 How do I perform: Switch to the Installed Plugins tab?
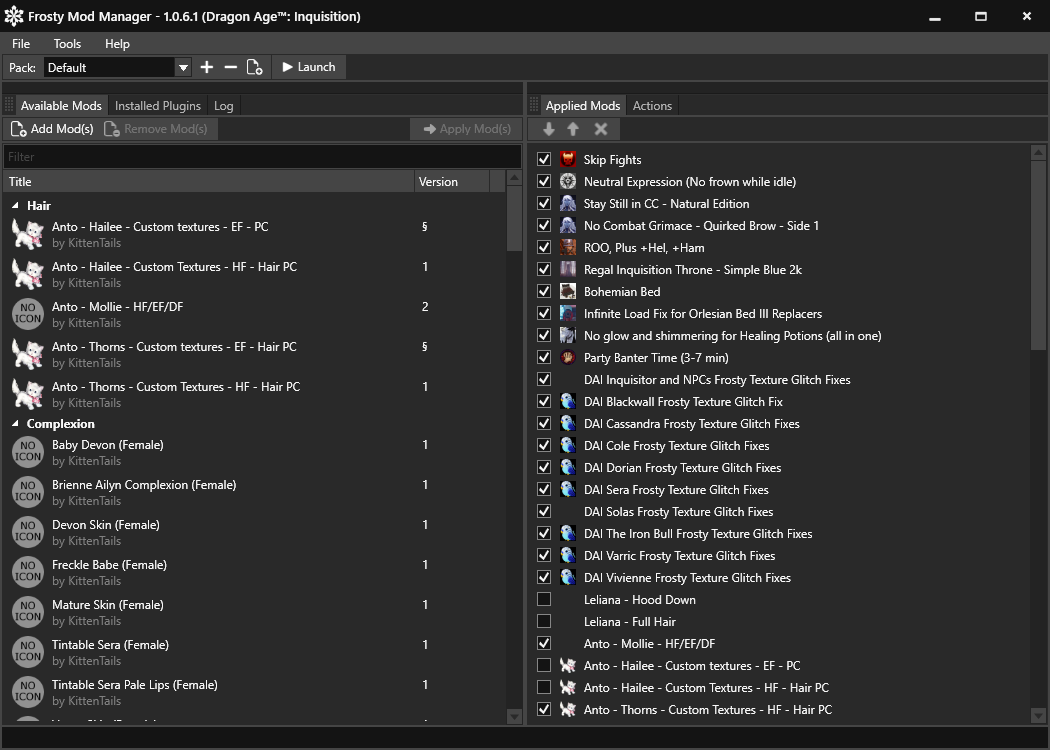pos(157,106)
